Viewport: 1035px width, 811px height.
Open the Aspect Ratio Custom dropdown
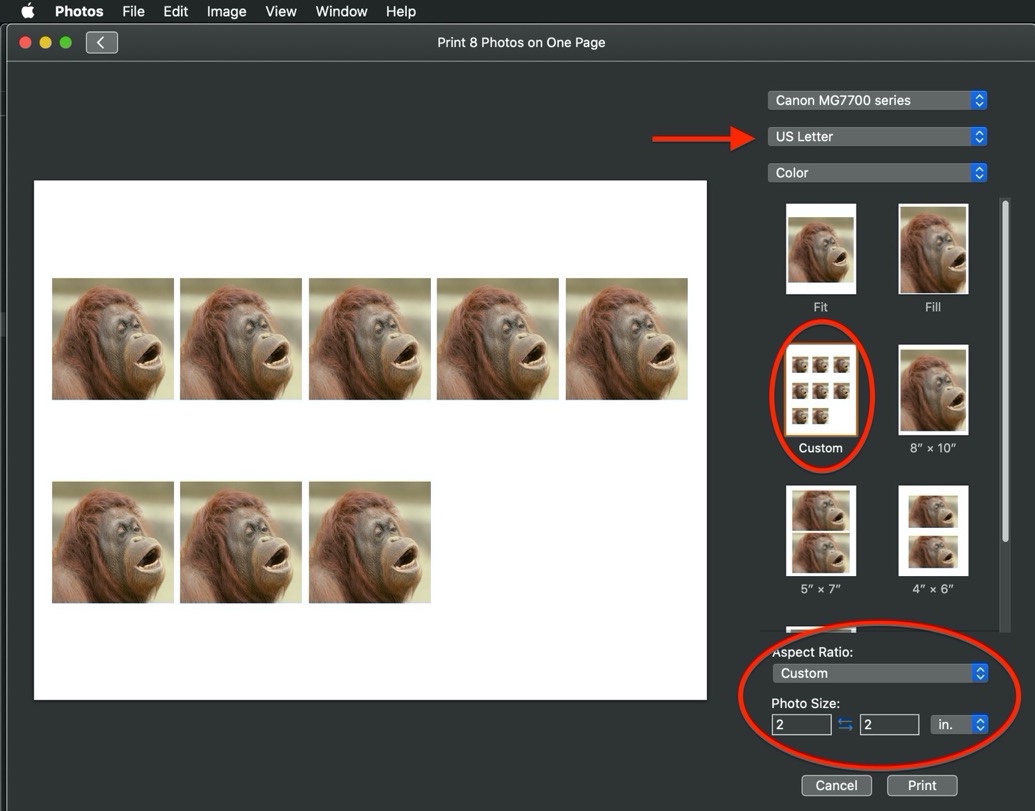[x=880, y=673]
